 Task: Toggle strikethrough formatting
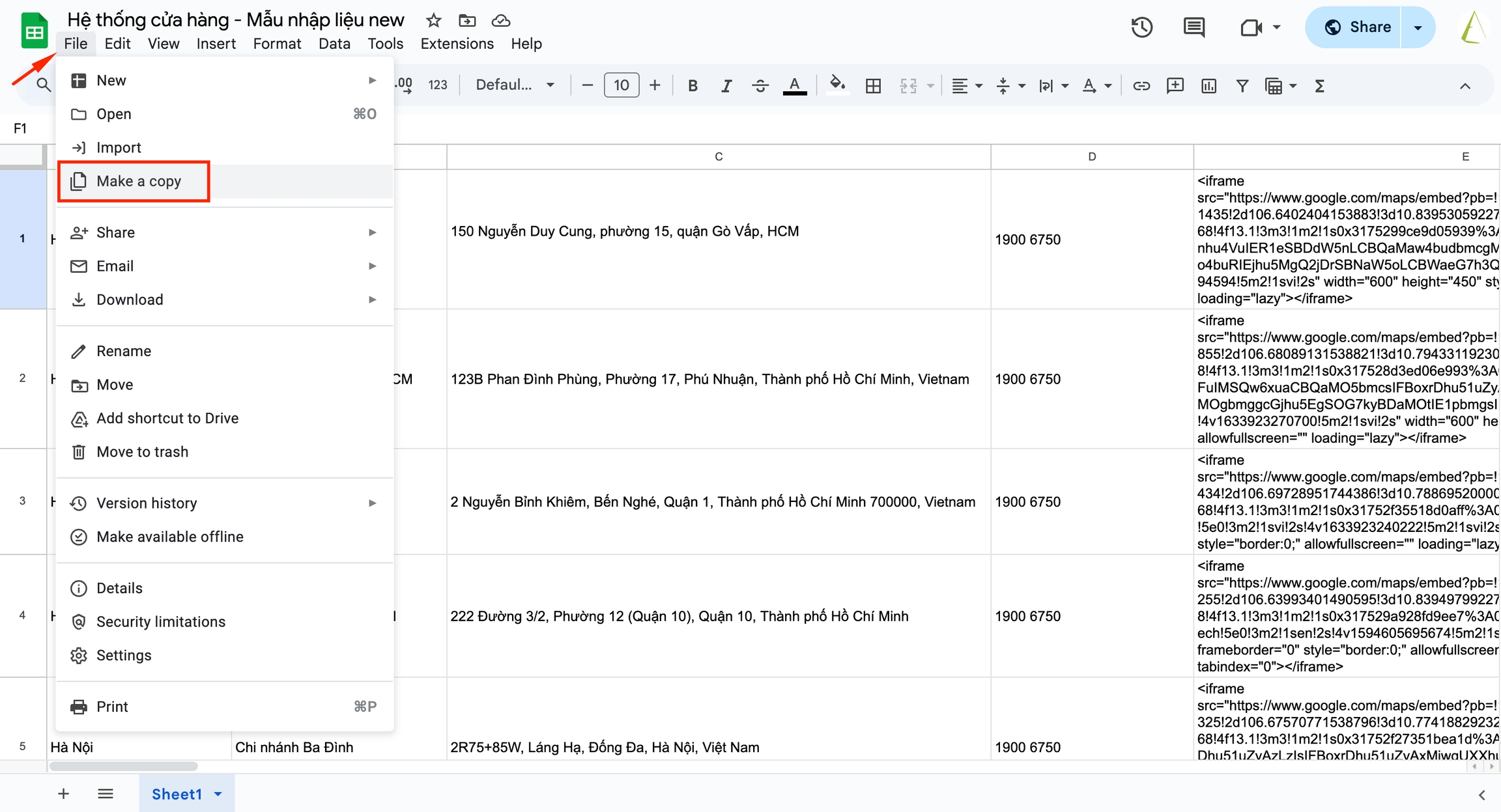(760, 85)
